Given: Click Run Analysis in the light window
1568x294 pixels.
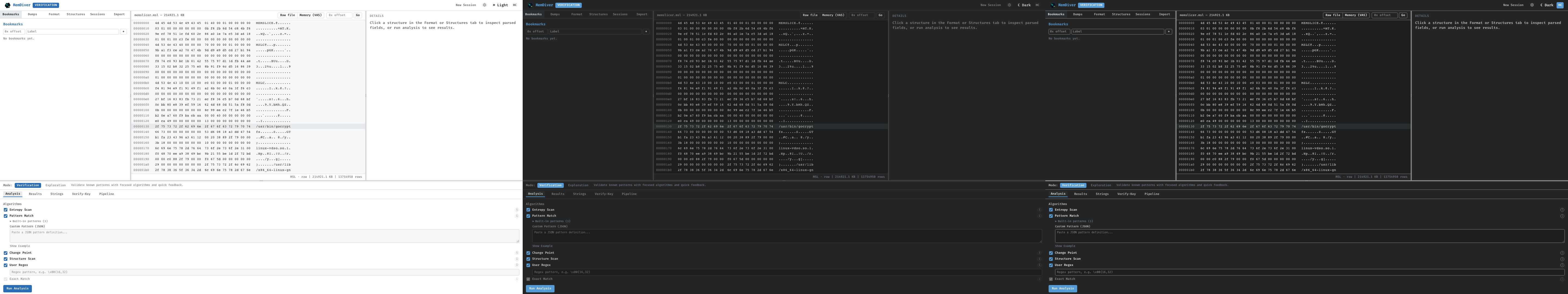Looking at the screenshot, I should click(x=17, y=289).
